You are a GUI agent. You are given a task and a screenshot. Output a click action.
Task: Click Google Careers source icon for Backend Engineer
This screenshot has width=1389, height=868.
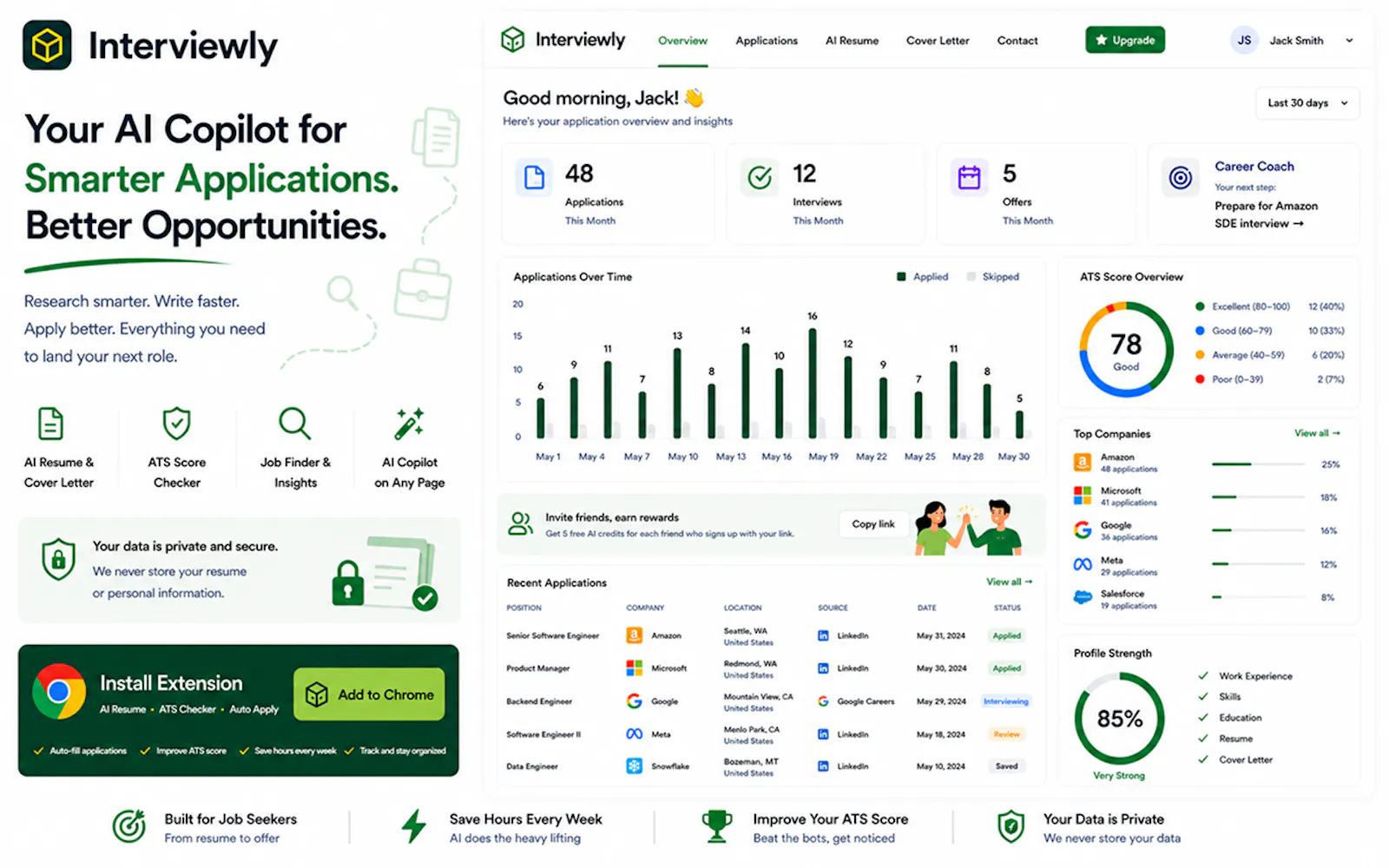point(823,701)
